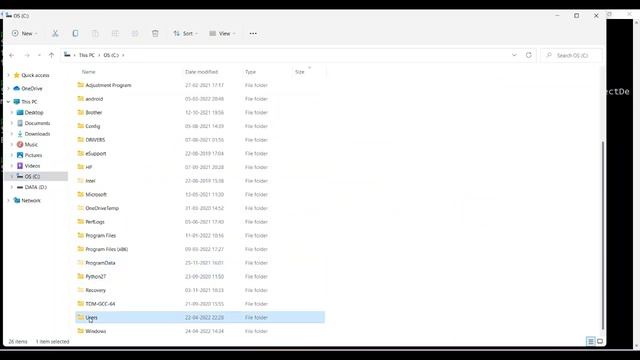Go up one folder level
The height and width of the screenshot is (360, 640).
coord(51,55)
